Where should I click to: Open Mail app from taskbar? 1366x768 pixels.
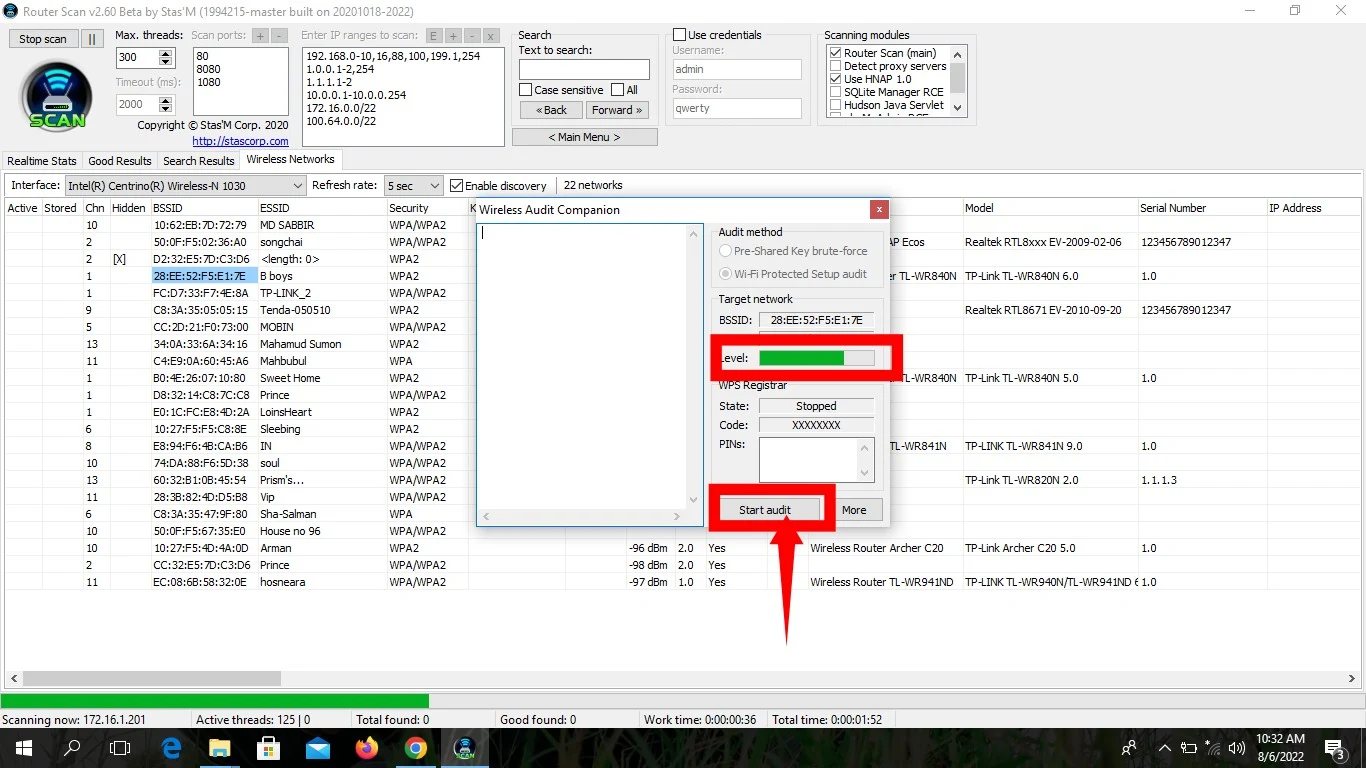[x=318, y=748]
